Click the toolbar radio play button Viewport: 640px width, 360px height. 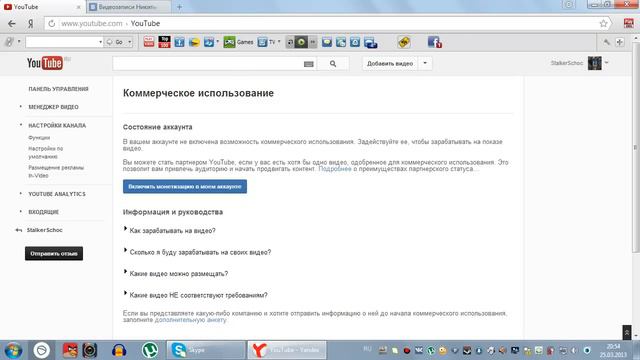tap(301, 42)
